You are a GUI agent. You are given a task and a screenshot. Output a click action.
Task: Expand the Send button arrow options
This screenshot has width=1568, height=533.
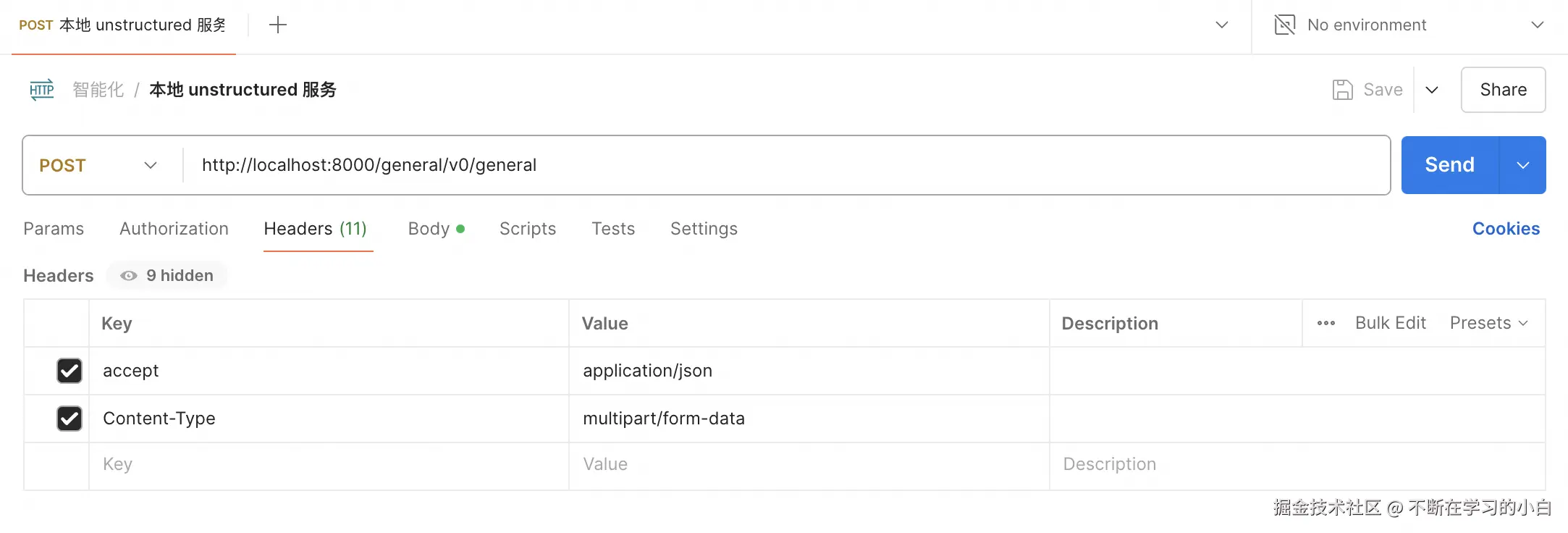pyautogui.click(x=1522, y=165)
